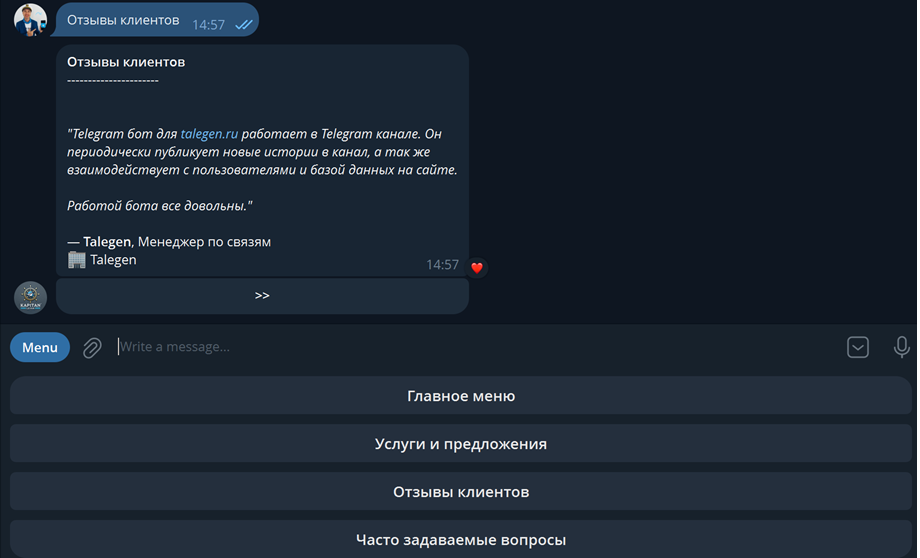Click the Главное меню keyboard button
This screenshot has height=558, width=920.
(461, 396)
